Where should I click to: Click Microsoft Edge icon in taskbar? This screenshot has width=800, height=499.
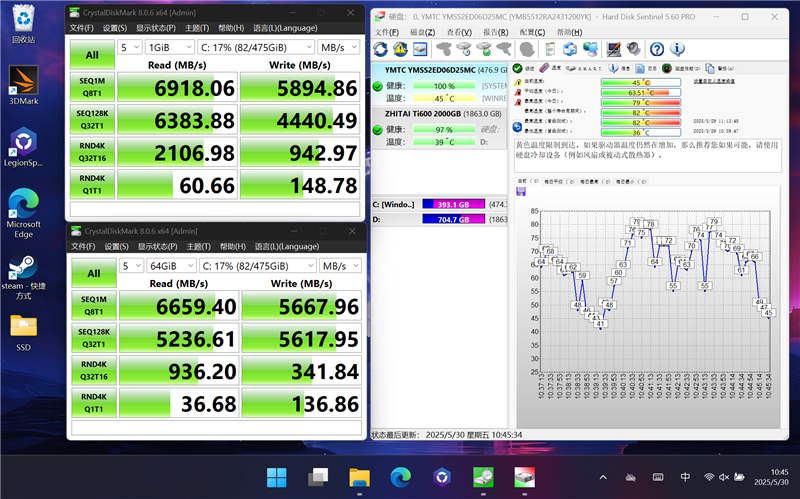400,477
